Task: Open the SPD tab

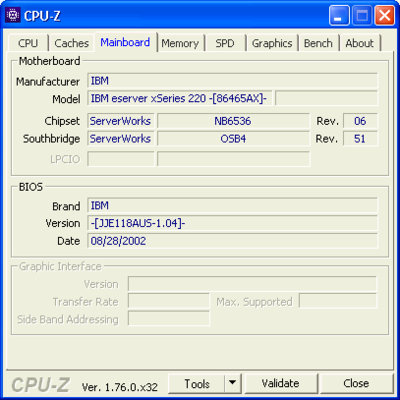Action: point(225,43)
